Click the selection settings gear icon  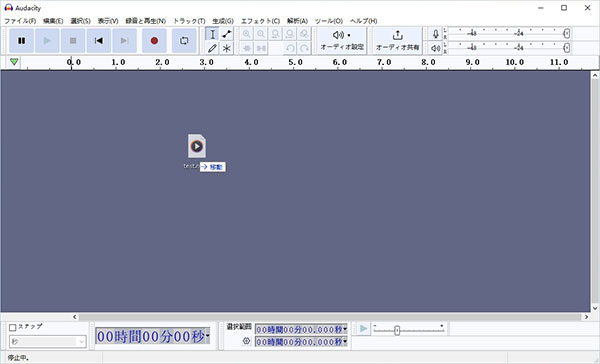246,341
